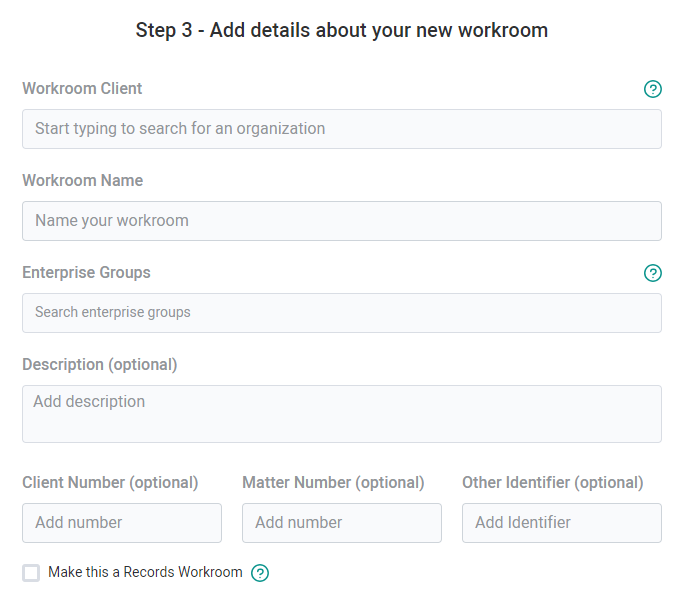Focus the Add Identifier input field
686x614 pixels.
click(x=562, y=523)
